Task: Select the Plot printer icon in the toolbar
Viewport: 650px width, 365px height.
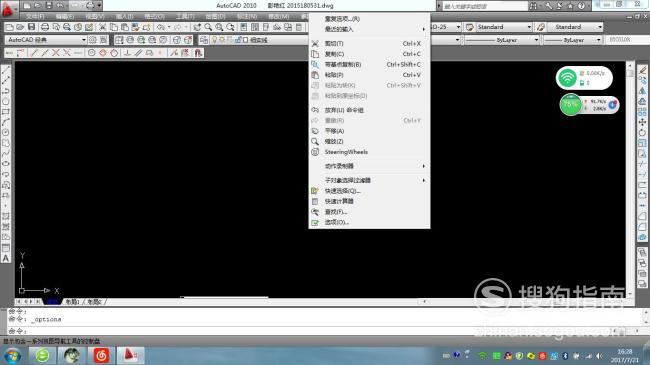Action: coord(45,27)
